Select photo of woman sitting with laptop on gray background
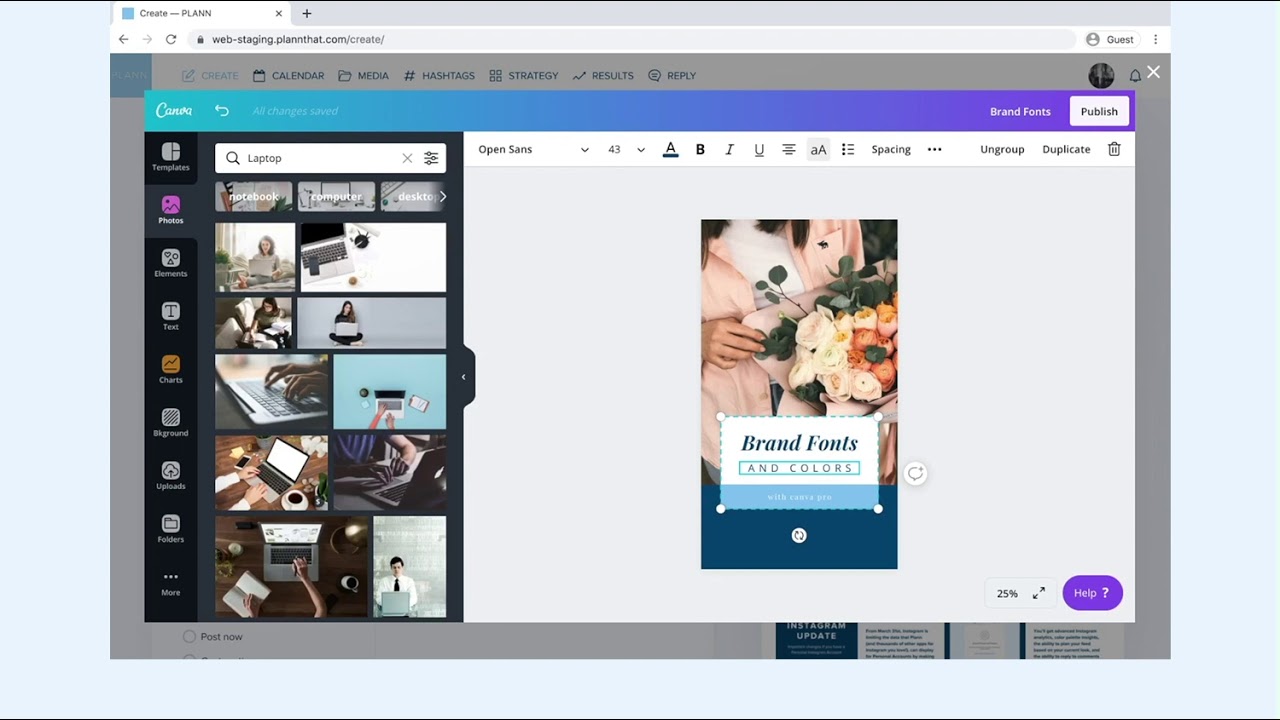The width and height of the screenshot is (1280, 720). (371, 323)
